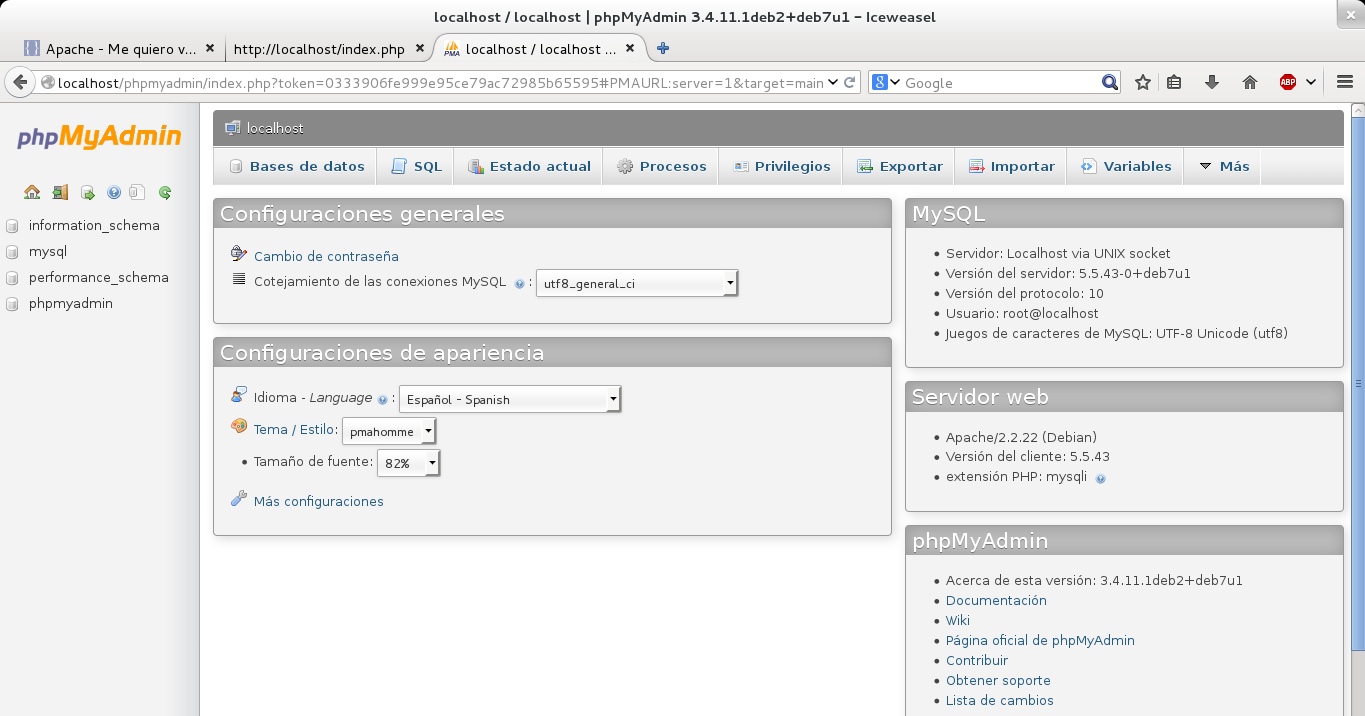Image resolution: width=1365 pixels, height=716 pixels.
Task: Open the MySQL documentation pages icon in sidebar
Action: point(138,193)
